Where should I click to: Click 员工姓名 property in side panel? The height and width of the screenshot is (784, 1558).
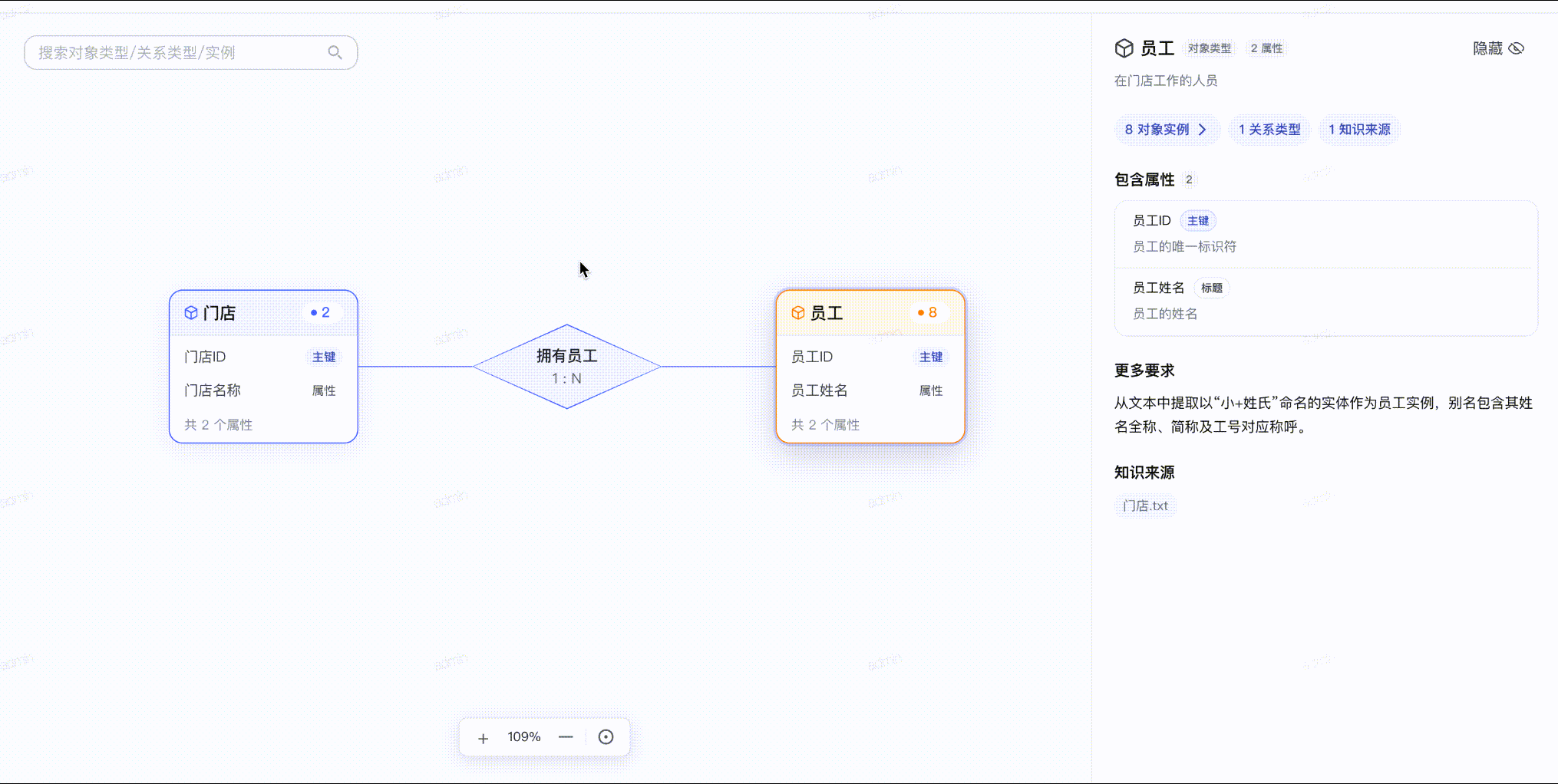point(1325,301)
